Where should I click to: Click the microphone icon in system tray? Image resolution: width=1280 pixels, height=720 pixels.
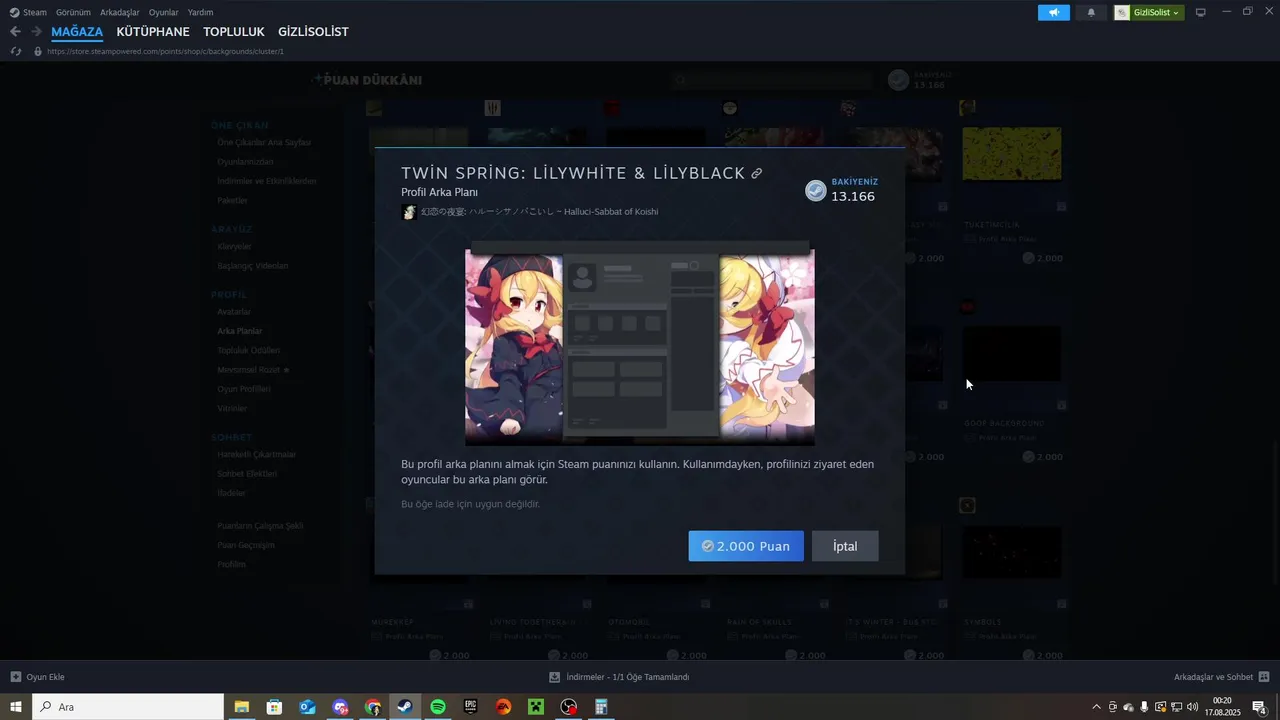(x=1144, y=707)
